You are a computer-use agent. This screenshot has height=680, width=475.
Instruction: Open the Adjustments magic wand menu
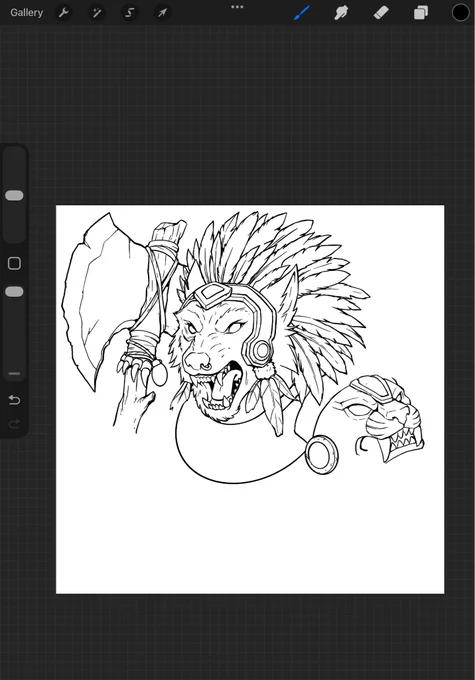point(96,13)
